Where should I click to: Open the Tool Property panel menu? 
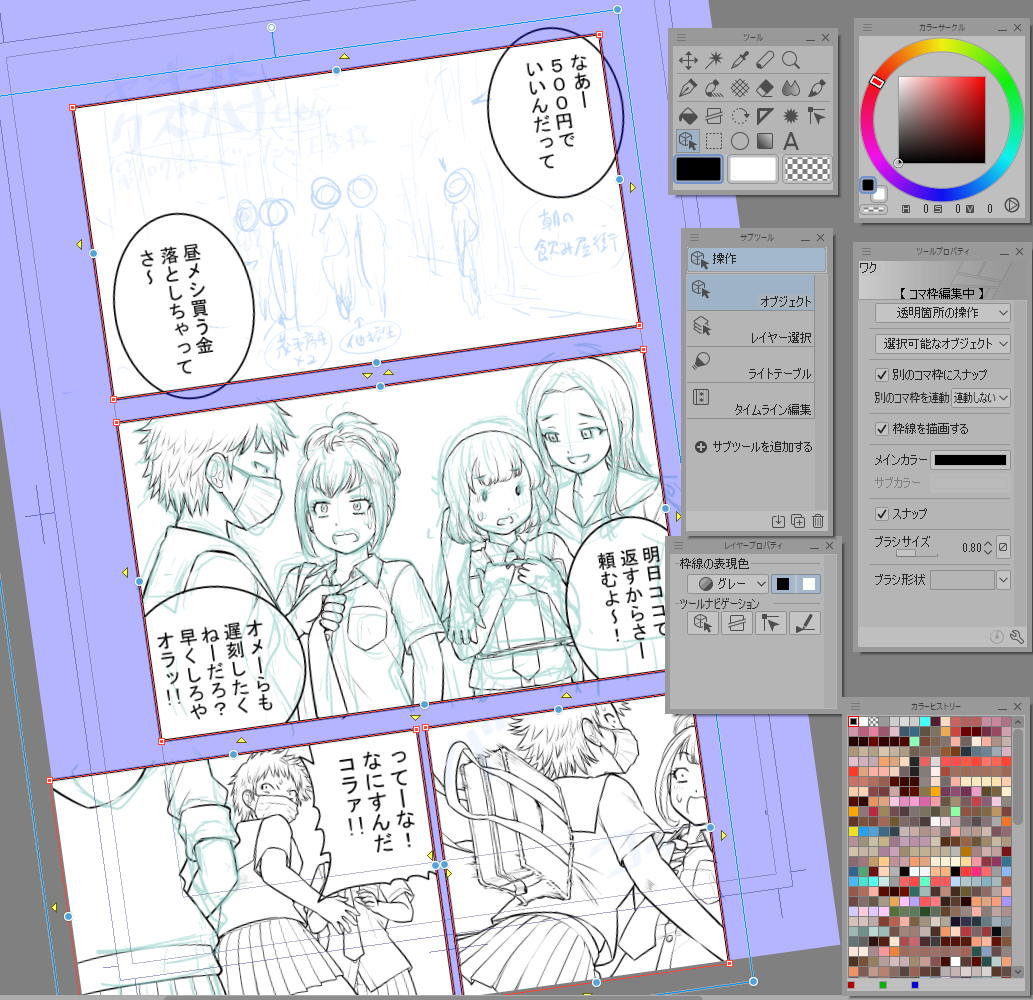tap(866, 252)
